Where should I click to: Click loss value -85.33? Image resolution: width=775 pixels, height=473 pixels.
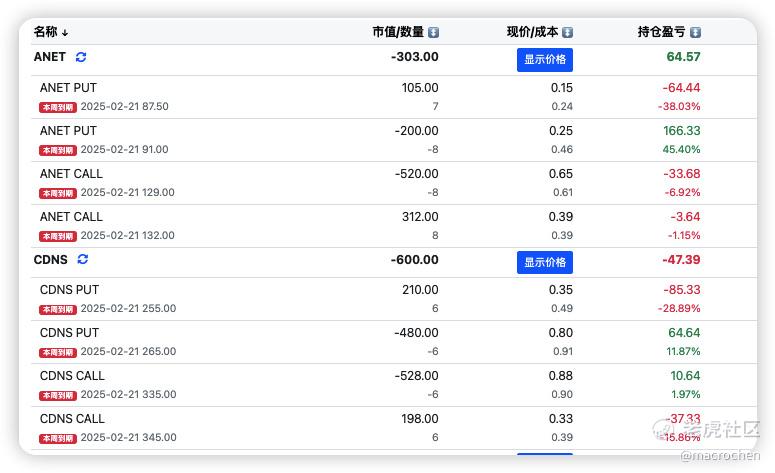tap(682, 290)
